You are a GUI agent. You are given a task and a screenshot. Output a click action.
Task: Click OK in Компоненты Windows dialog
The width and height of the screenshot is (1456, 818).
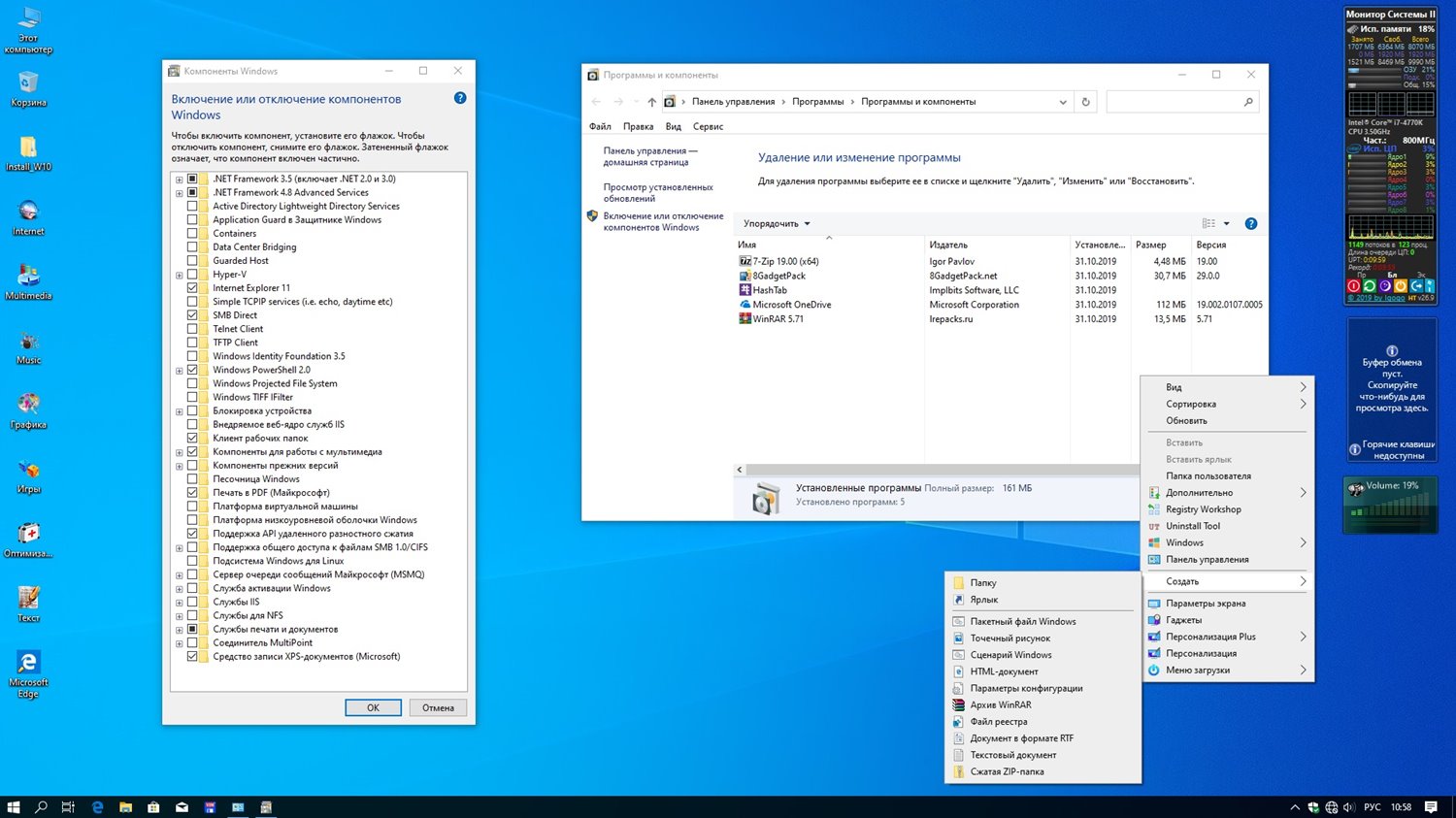[373, 707]
